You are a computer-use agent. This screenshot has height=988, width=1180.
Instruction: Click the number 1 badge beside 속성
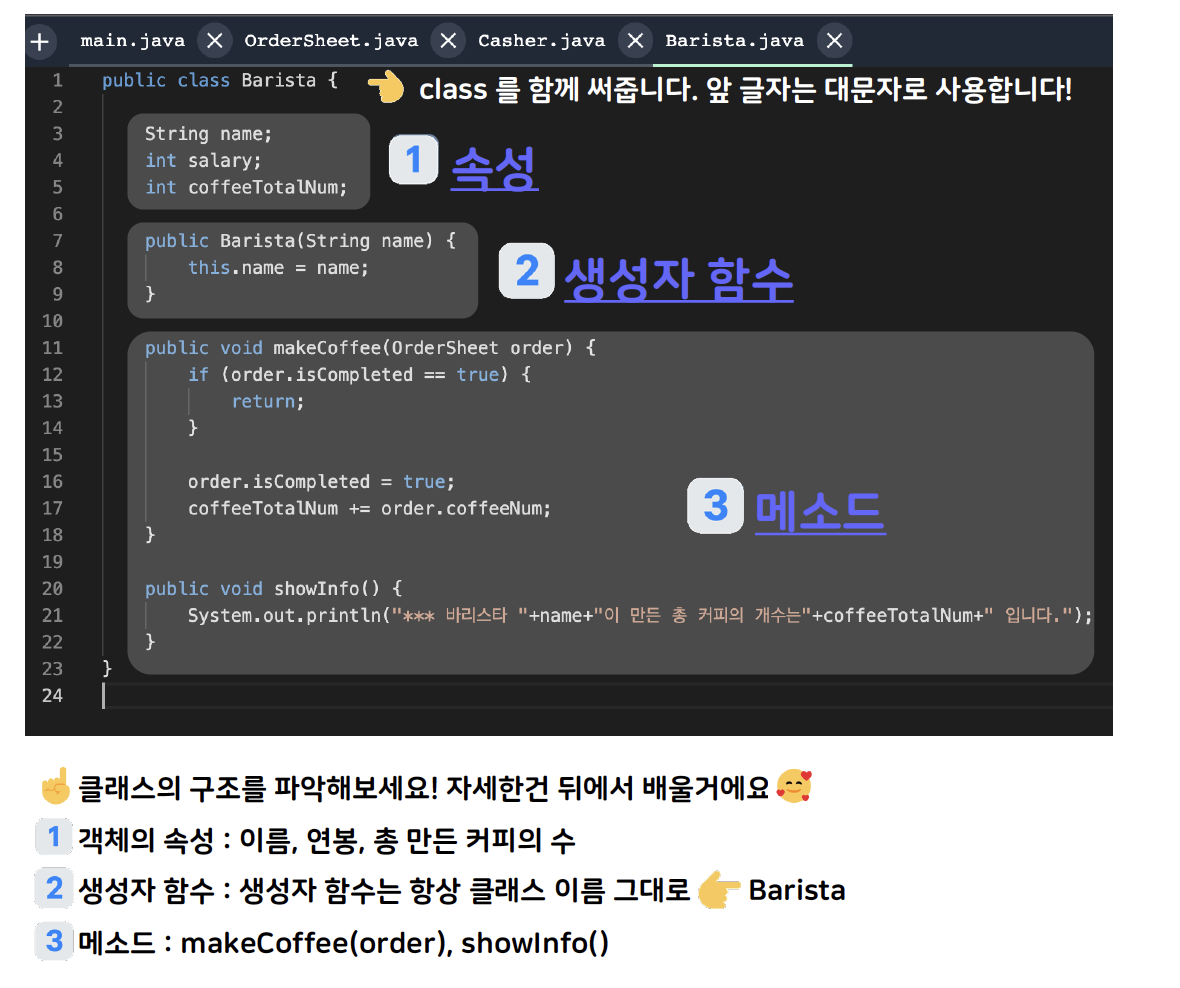pos(413,160)
